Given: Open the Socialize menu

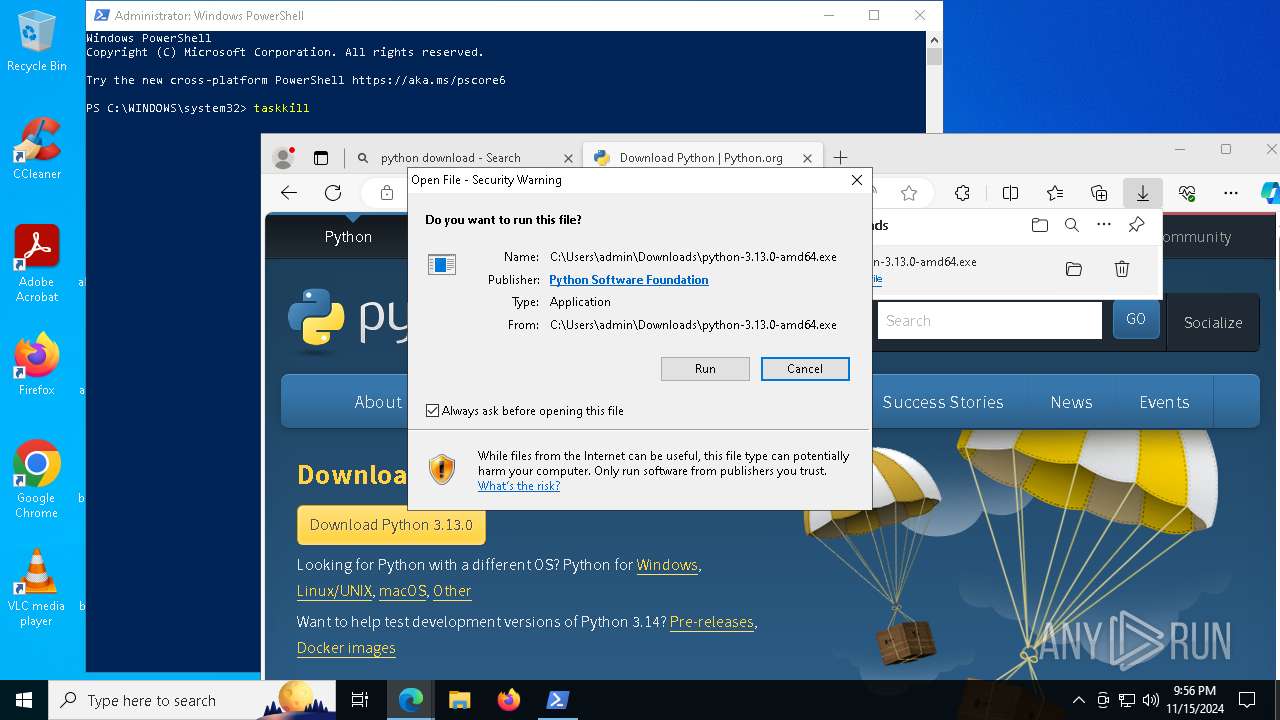Looking at the screenshot, I should point(1213,322).
